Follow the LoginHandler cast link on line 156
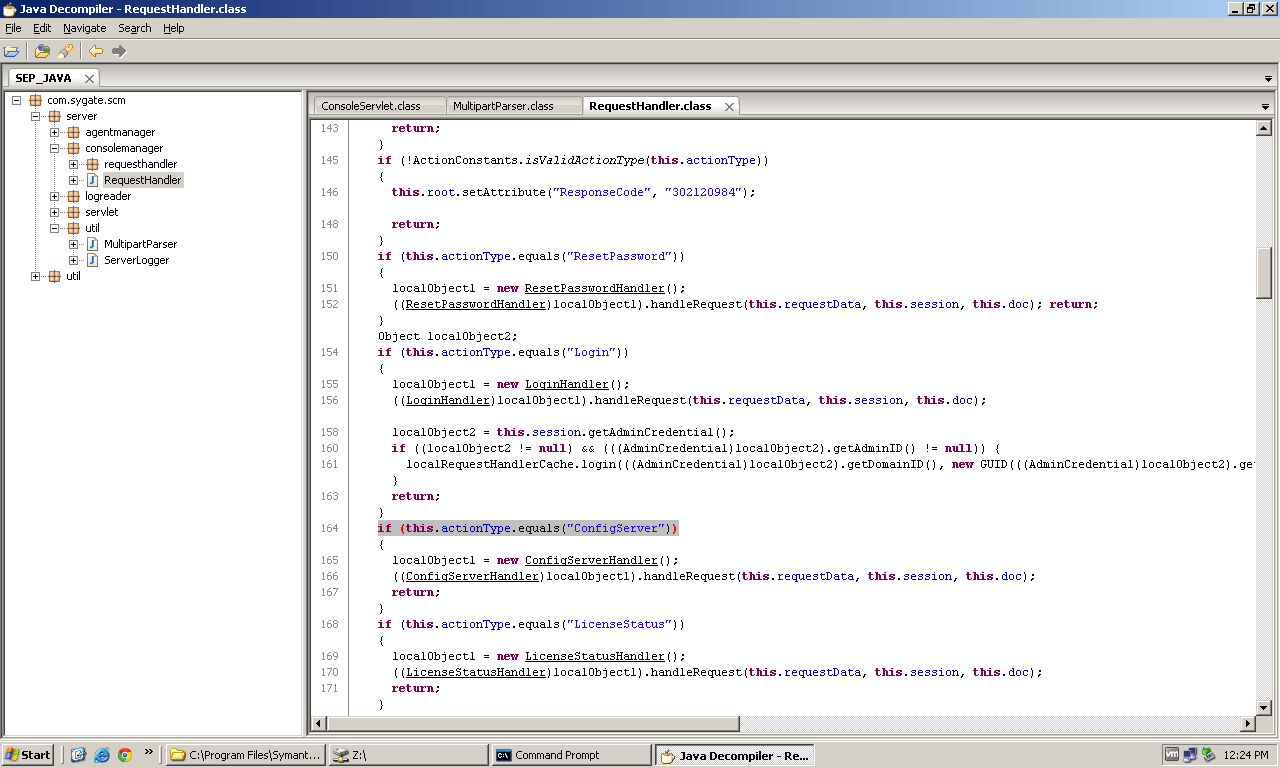This screenshot has width=1280, height=768. (448, 400)
